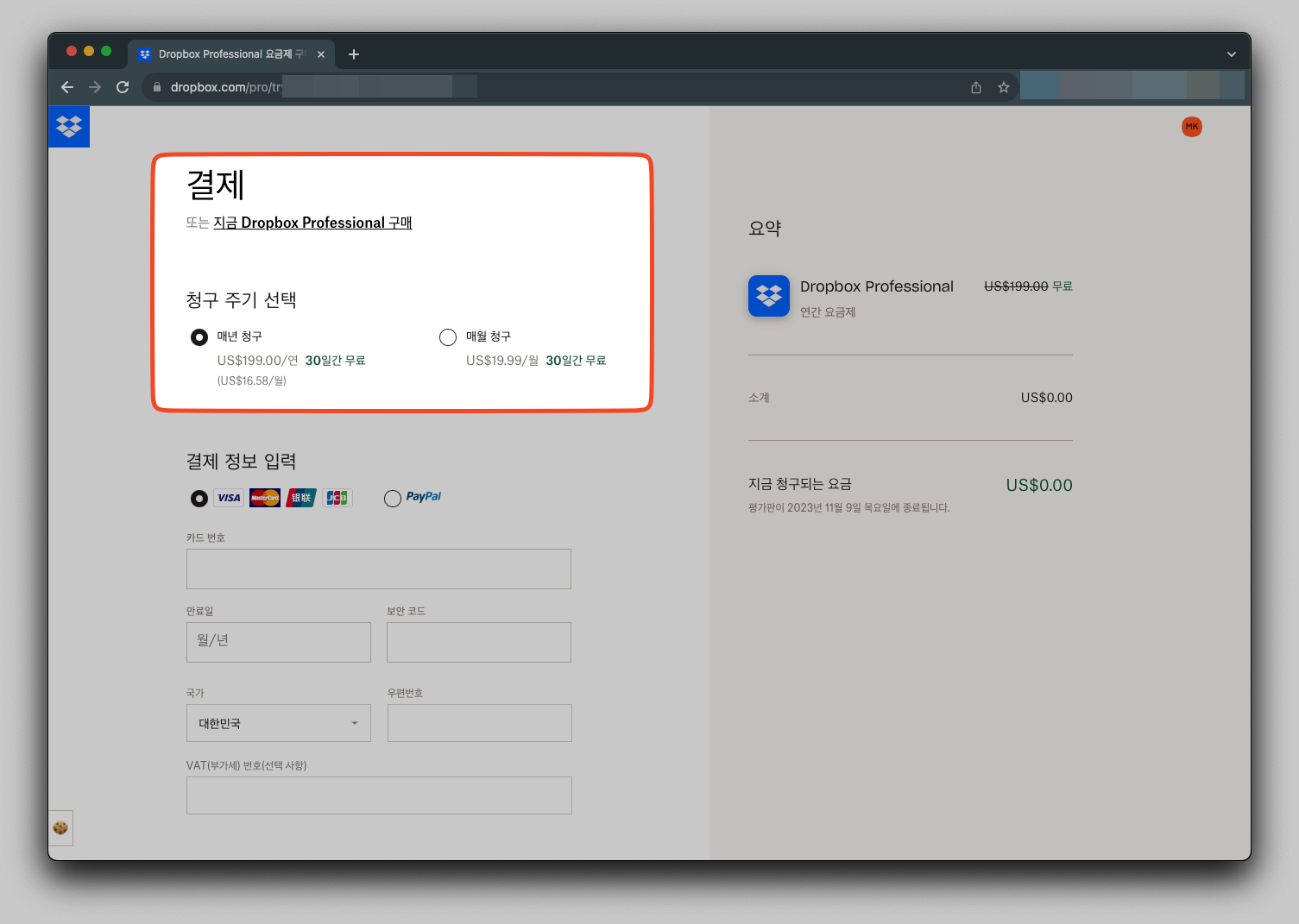Viewport: 1299px width, 924px height.
Task: Click the struck-through US$199.00 price
Action: pos(1016,286)
